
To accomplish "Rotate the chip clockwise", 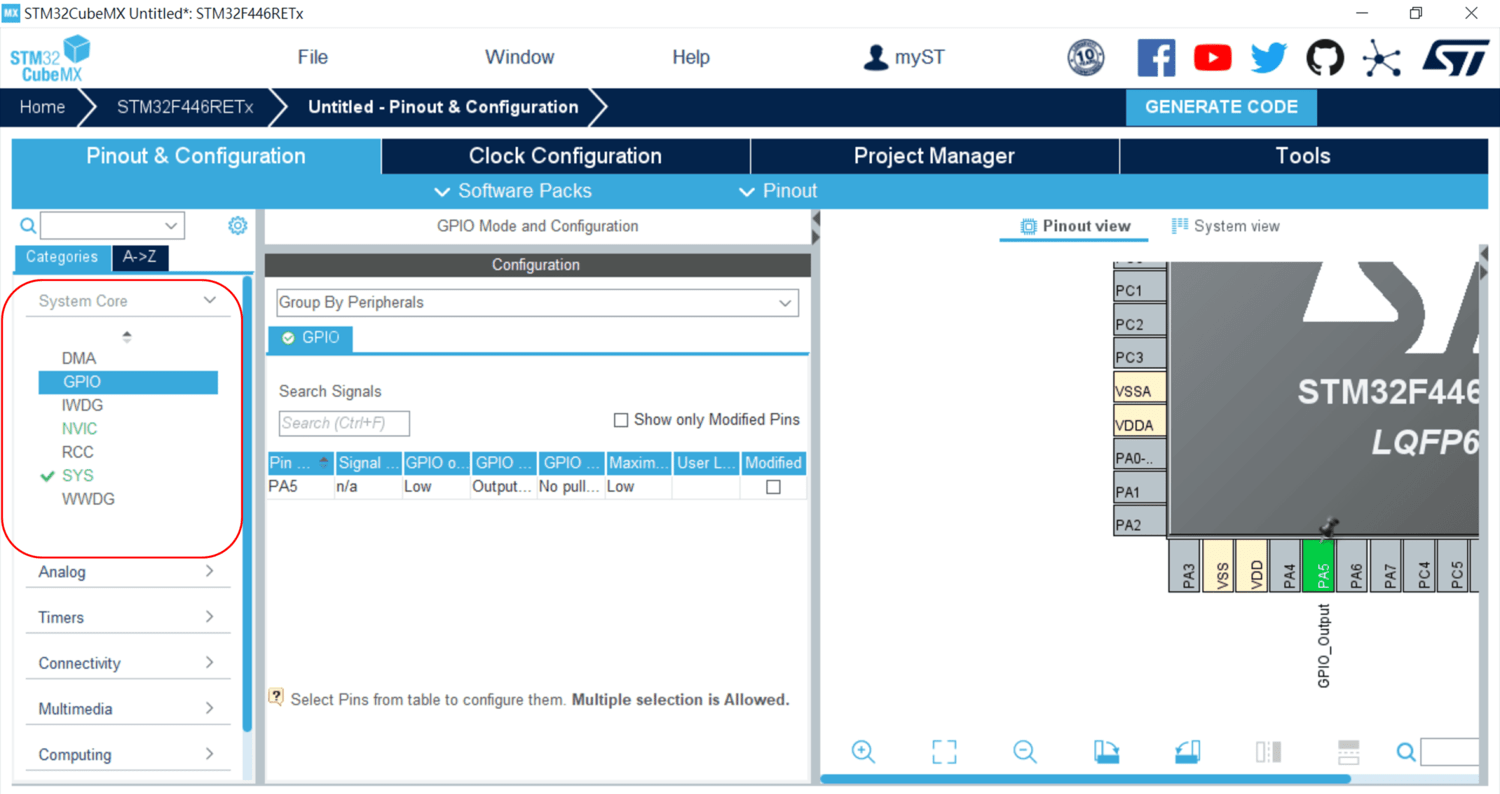I will (1106, 751).
